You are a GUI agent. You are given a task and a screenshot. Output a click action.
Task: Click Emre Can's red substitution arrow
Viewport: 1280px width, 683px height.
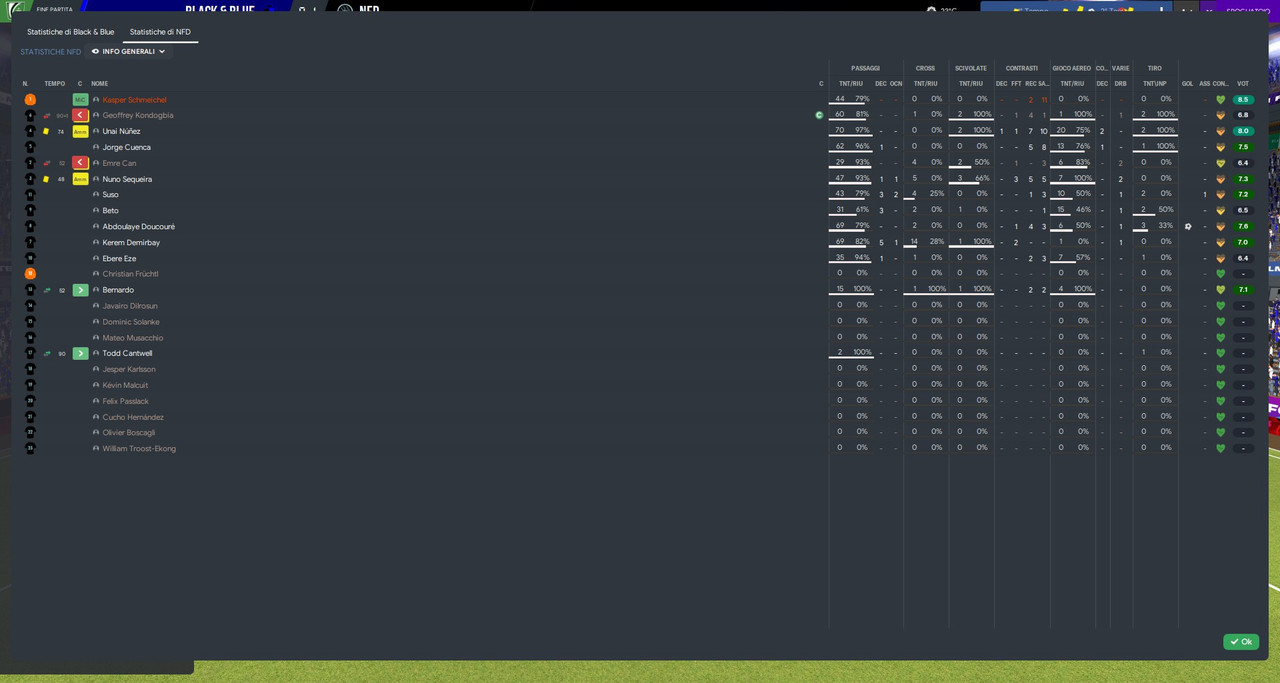[80, 163]
